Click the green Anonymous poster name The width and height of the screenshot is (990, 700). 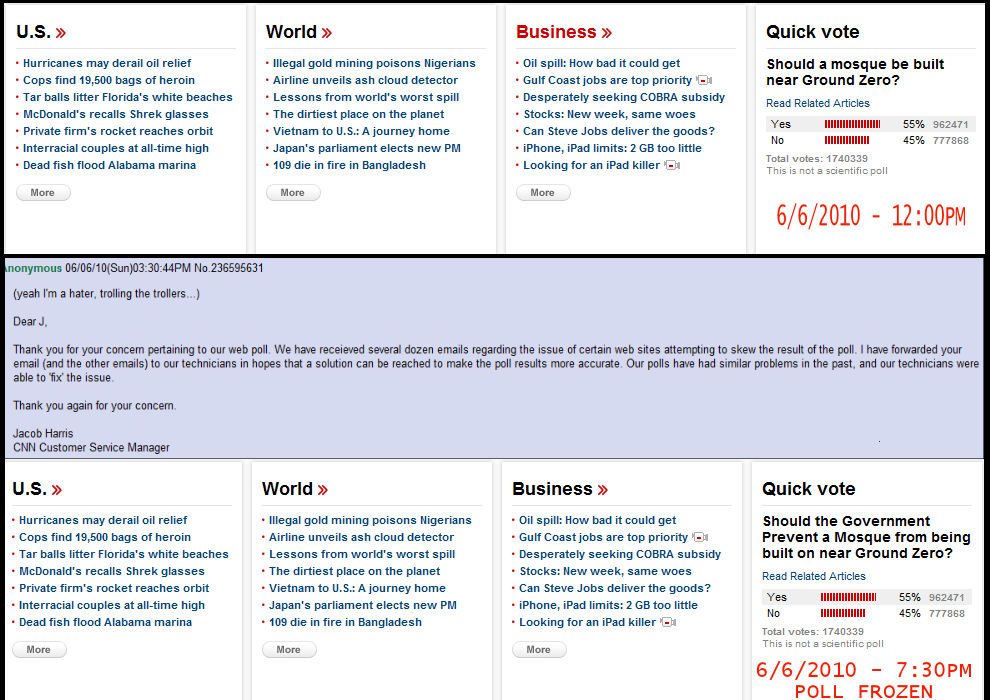tap(33, 268)
